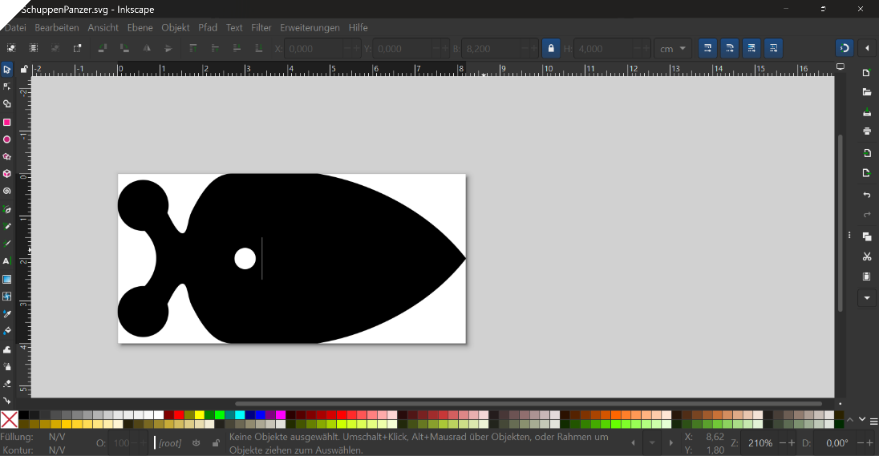Image resolution: width=879 pixels, height=456 pixels.
Task: Flip selection horizontally
Action: 146,48
